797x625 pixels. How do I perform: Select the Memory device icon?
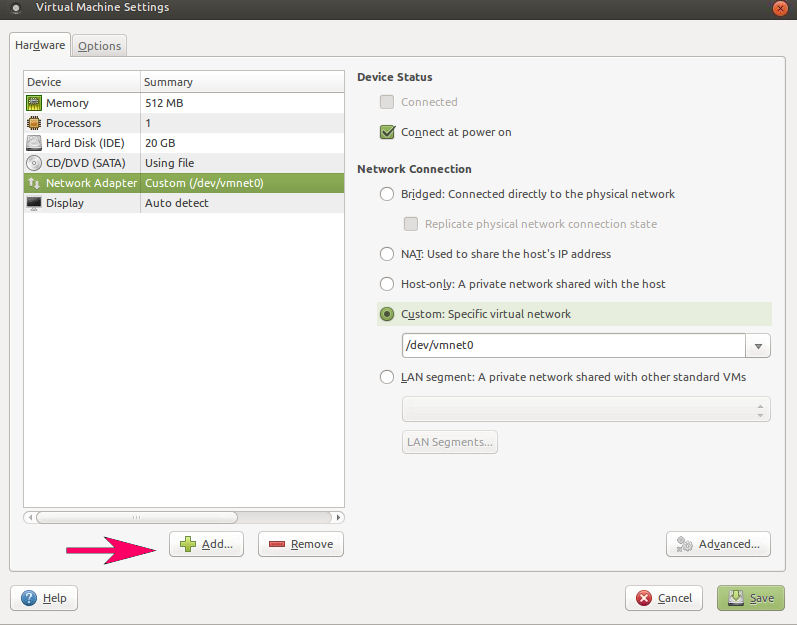click(x=34, y=103)
